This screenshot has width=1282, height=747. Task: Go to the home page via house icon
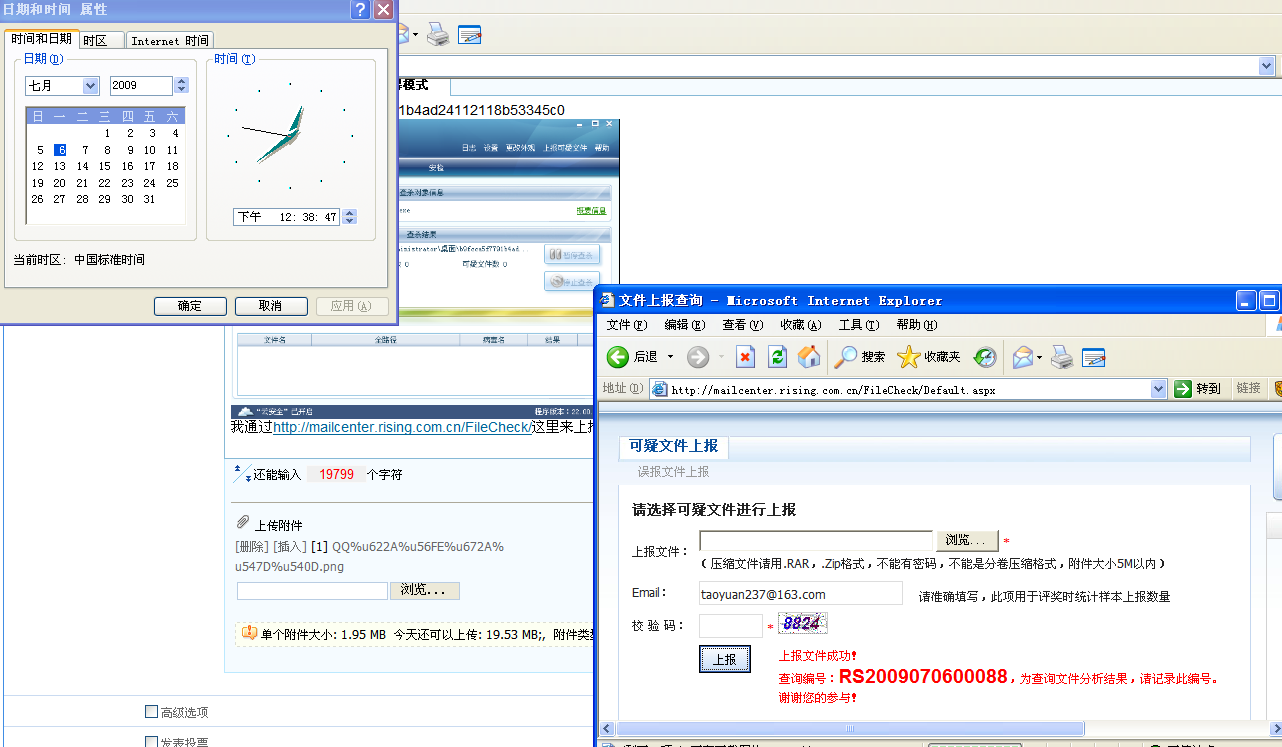point(809,357)
